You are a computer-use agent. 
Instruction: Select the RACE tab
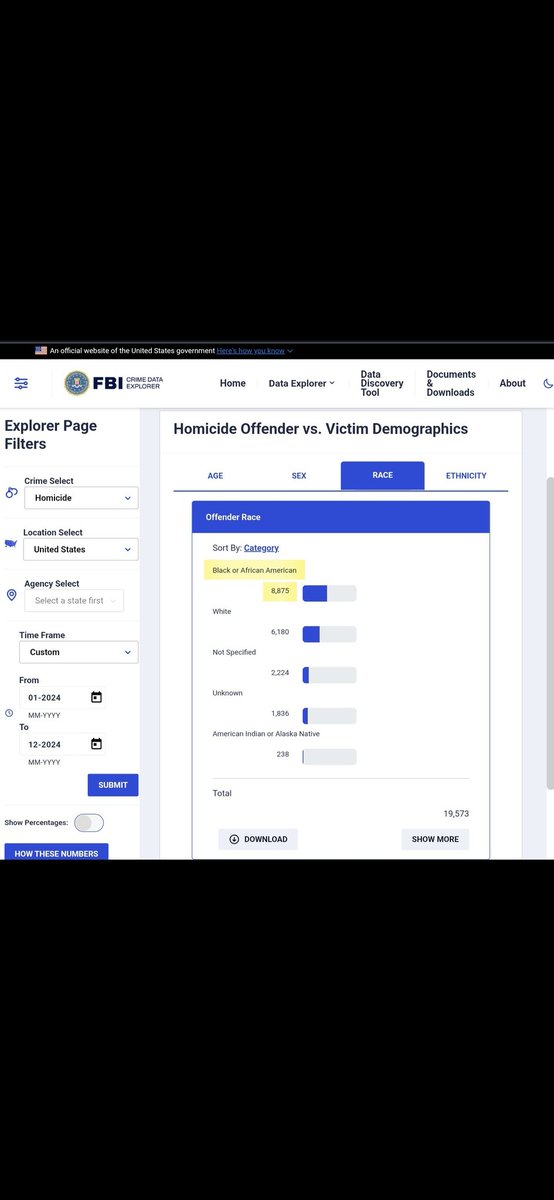click(x=382, y=476)
